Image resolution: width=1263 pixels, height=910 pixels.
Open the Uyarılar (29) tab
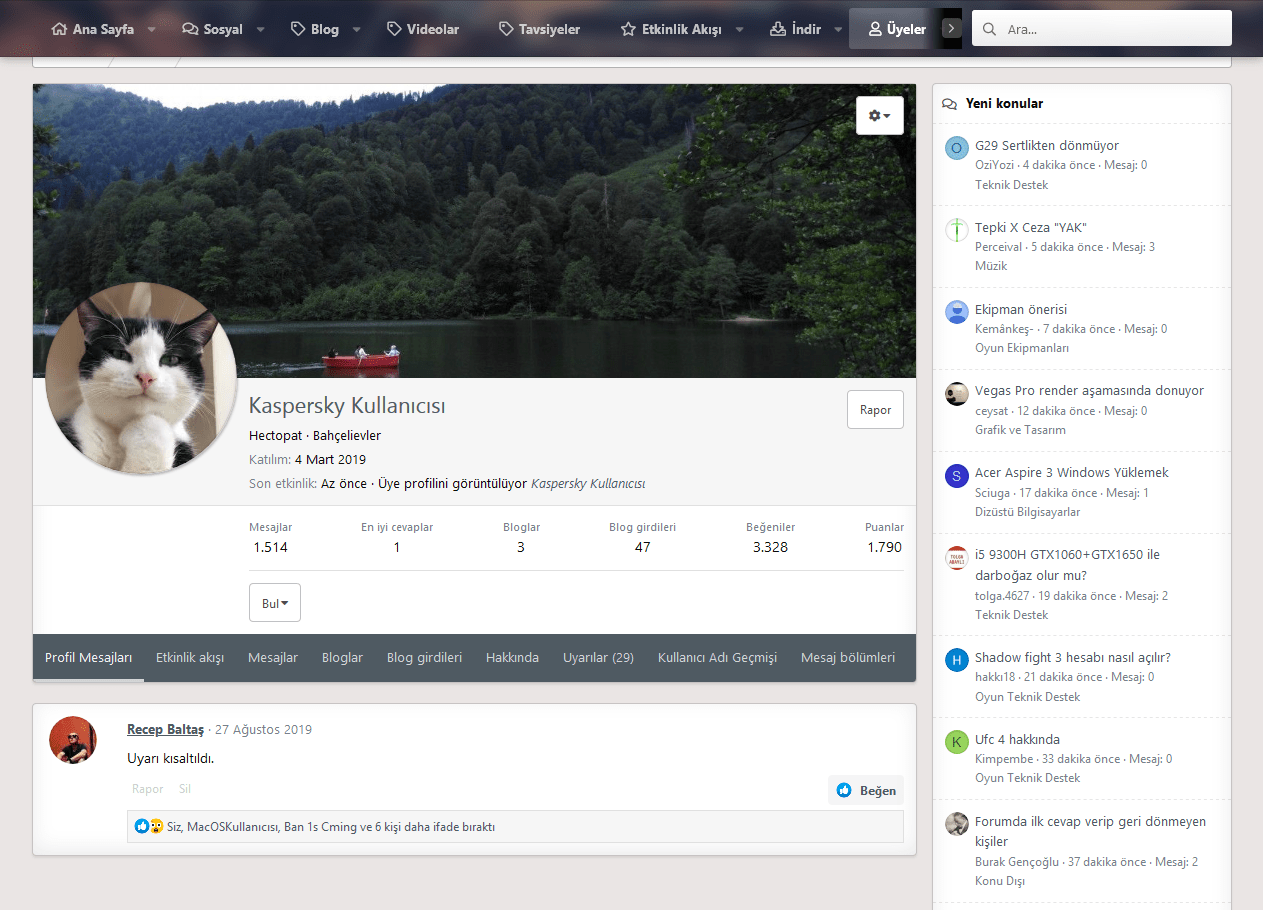pyautogui.click(x=598, y=657)
